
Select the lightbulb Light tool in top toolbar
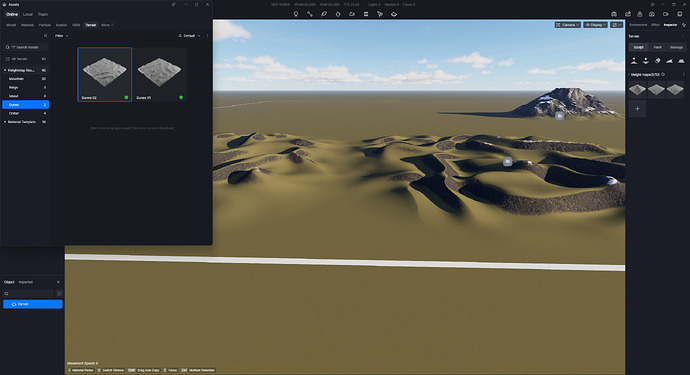(296, 14)
